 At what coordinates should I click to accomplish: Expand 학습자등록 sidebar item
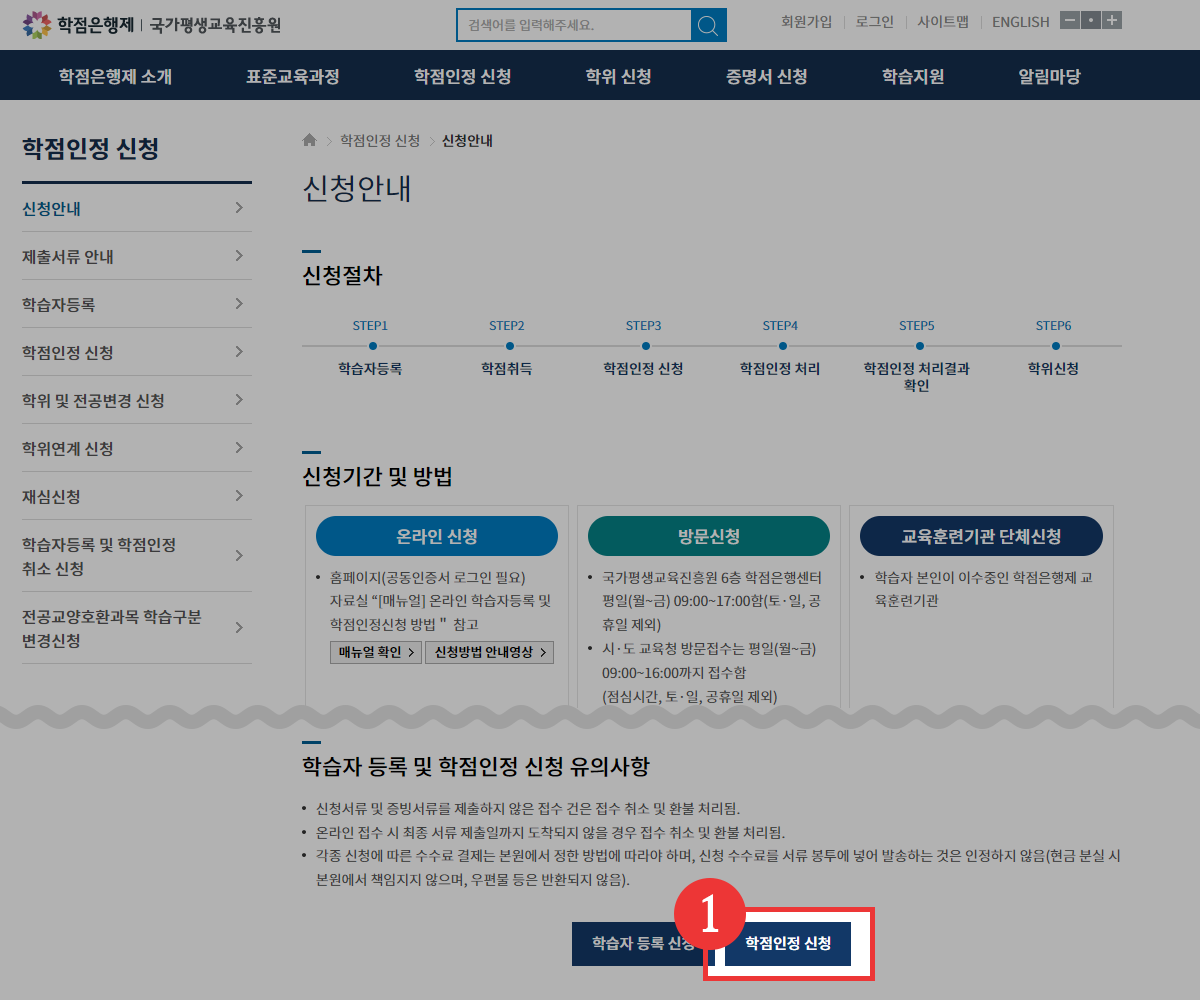(x=136, y=304)
